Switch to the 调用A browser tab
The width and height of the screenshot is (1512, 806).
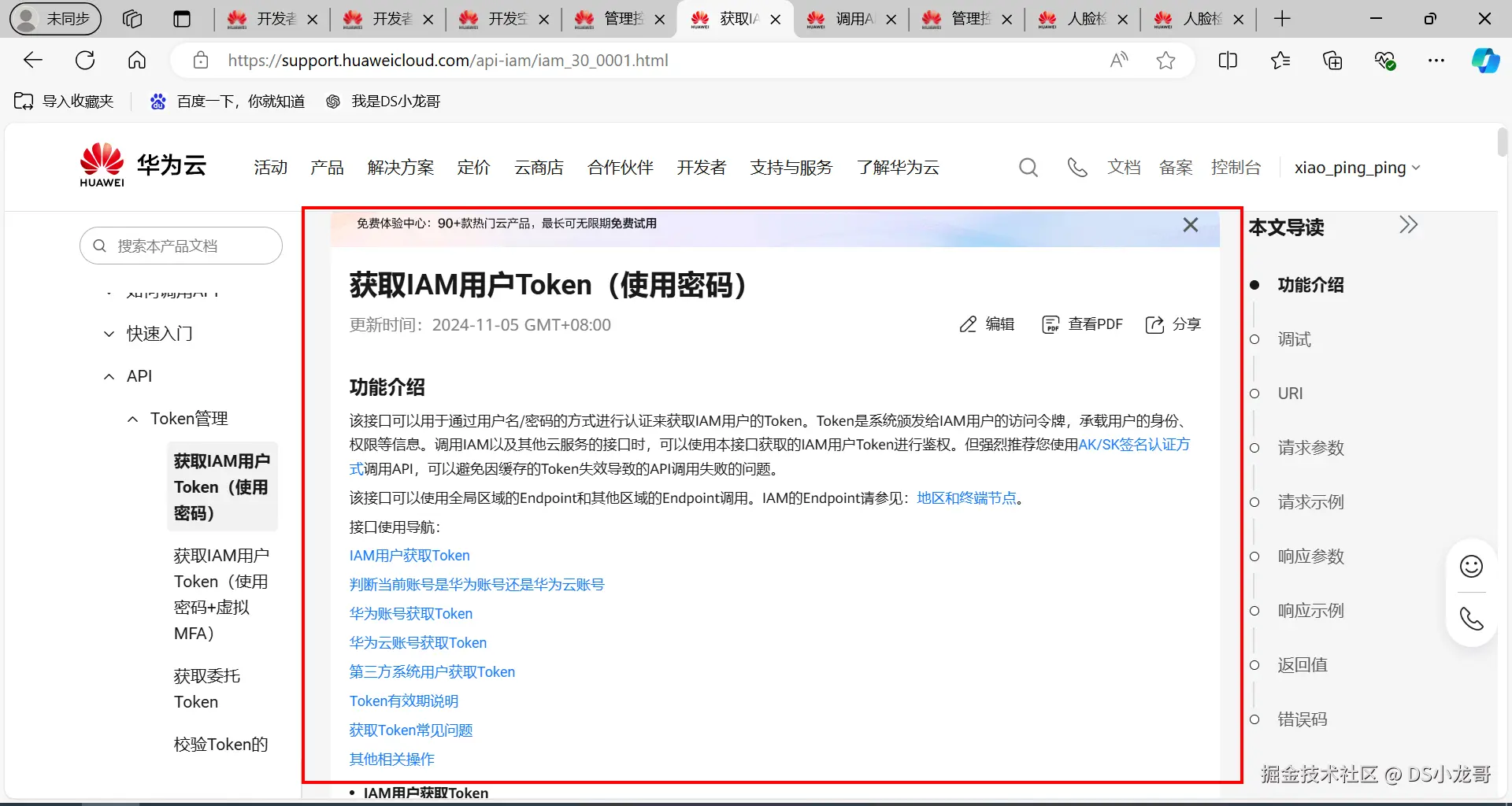[x=851, y=19]
